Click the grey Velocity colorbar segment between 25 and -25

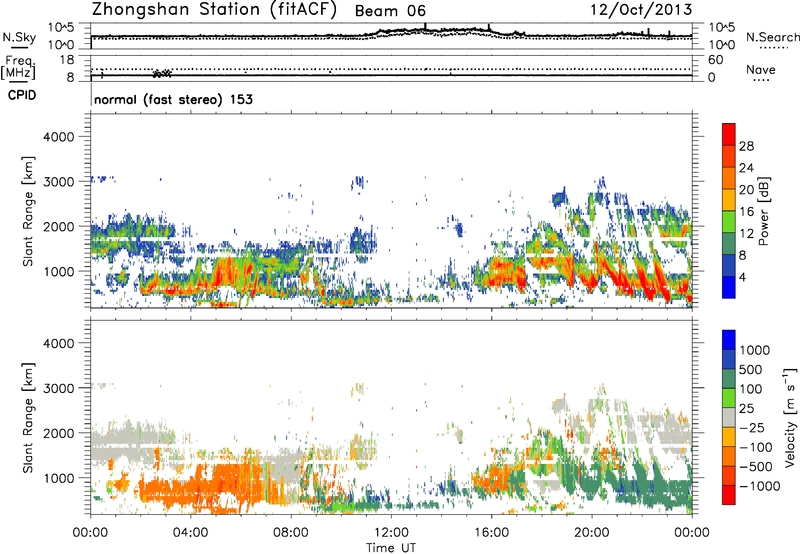729,417
